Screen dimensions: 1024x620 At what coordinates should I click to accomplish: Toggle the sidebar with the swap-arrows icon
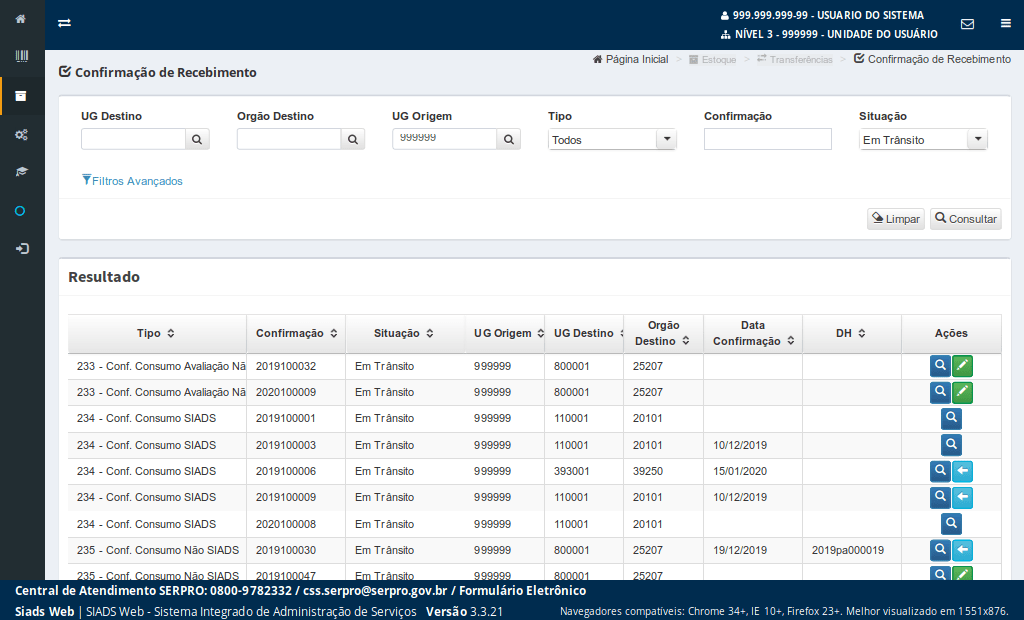tap(64, 23)
